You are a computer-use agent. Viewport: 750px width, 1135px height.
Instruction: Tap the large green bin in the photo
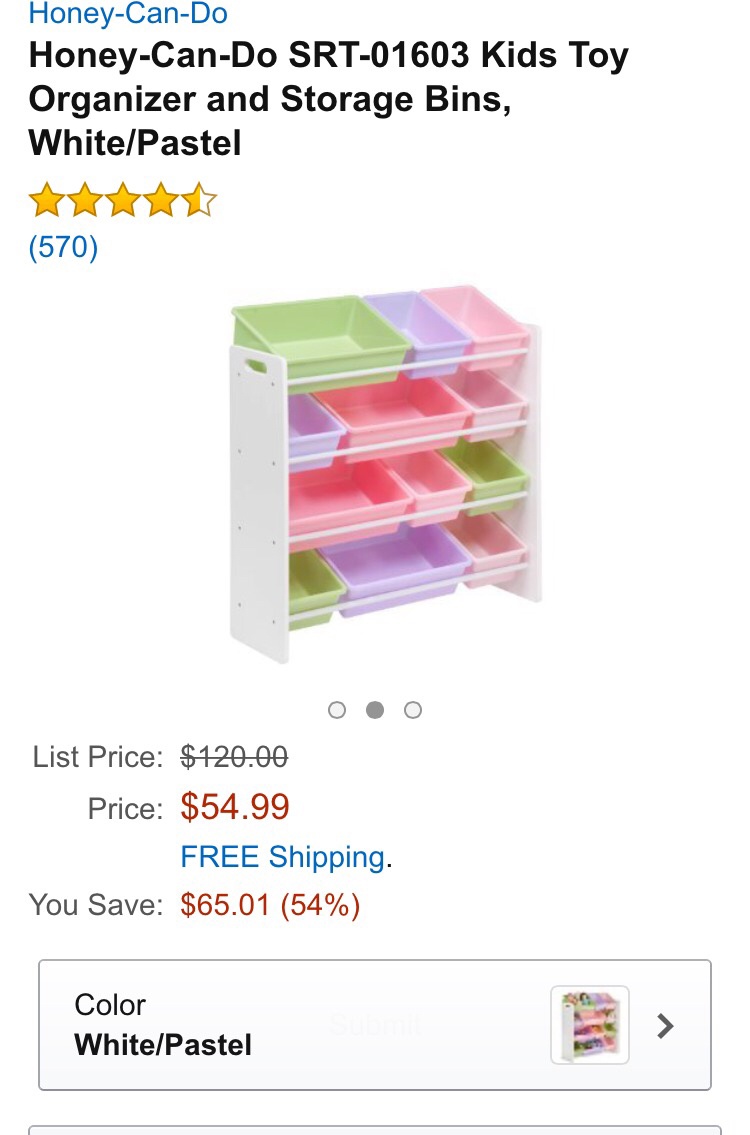320,332
